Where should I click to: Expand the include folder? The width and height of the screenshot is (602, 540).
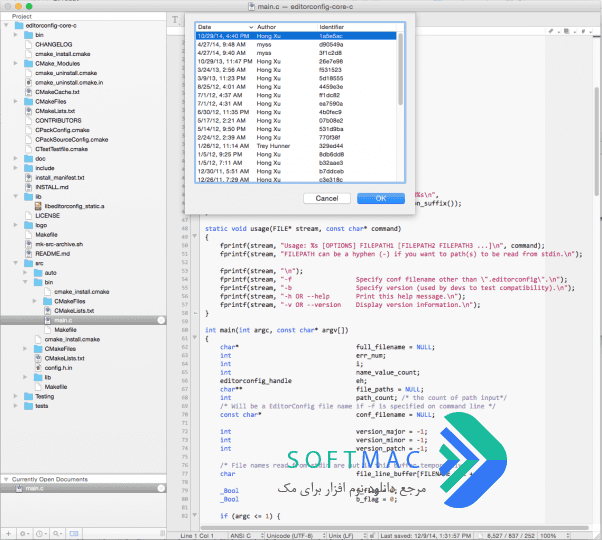(x=16, y=168)
